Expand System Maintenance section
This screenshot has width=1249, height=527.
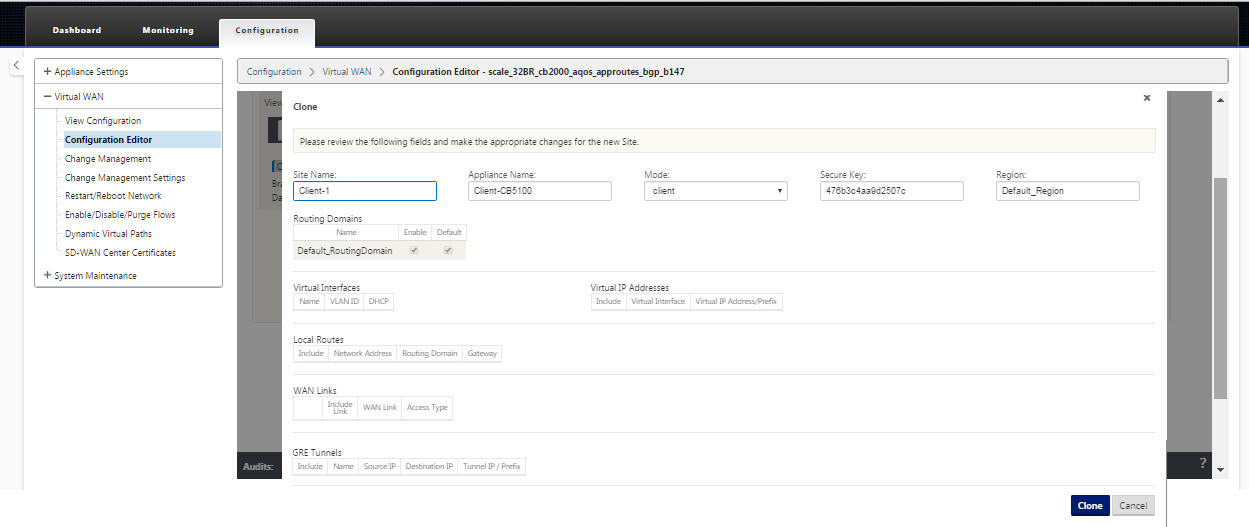click(x=48, y=276)
